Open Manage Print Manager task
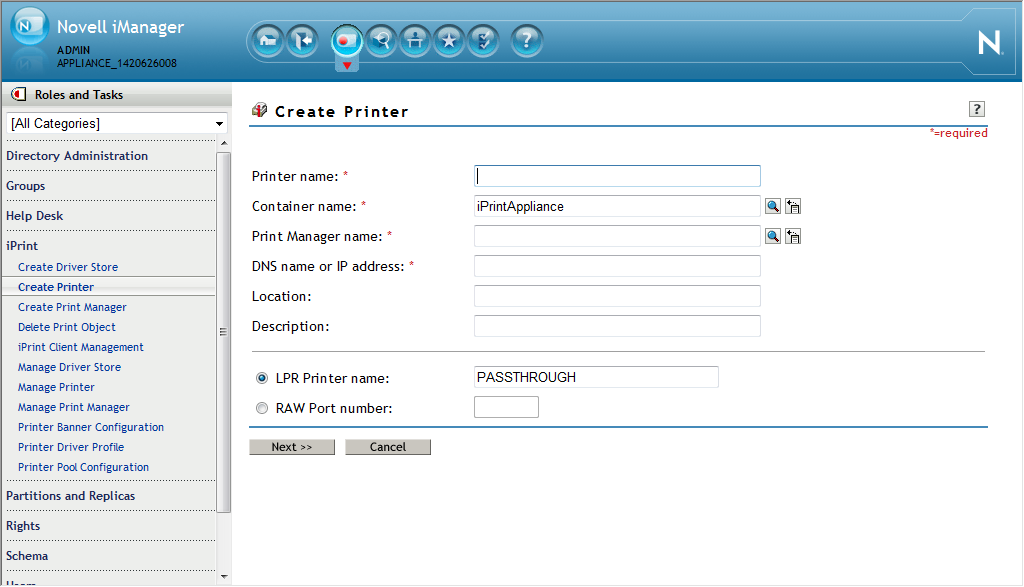The image size is (1024, 587). 74,407
